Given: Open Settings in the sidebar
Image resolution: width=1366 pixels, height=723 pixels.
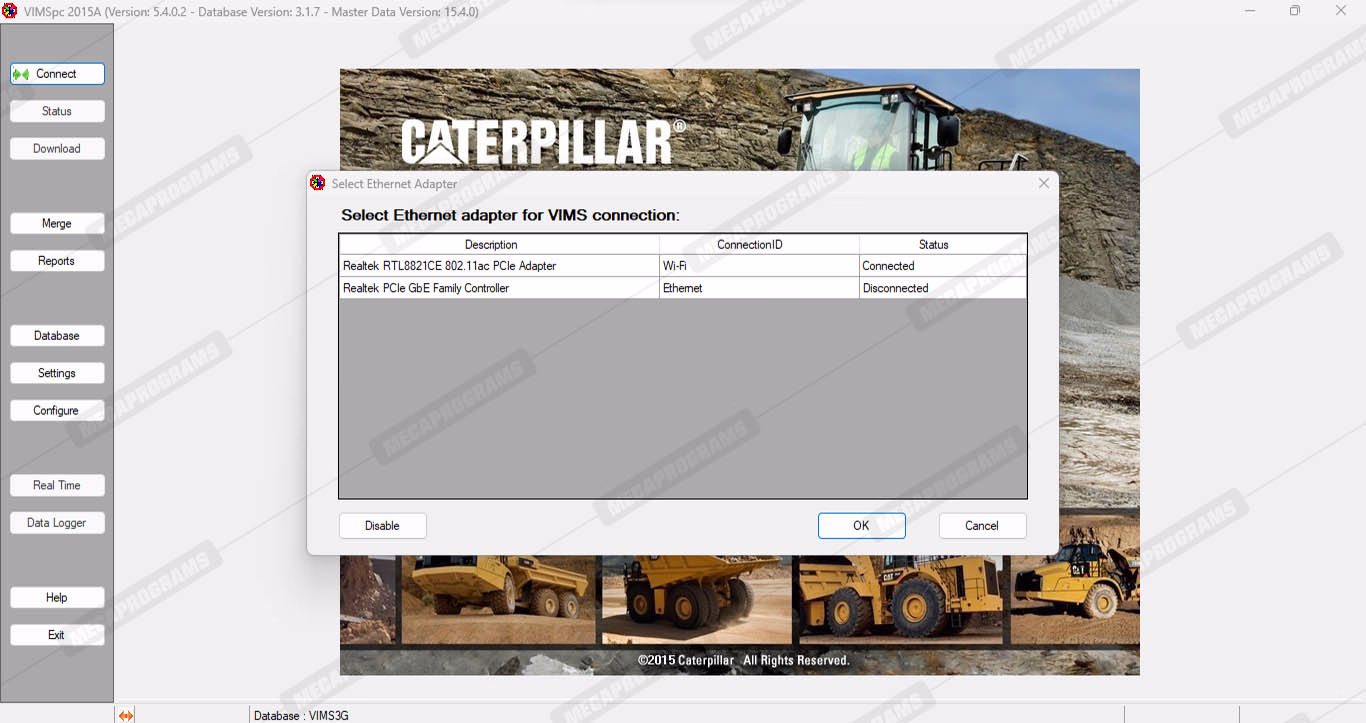Looking at the screenshot, I should click(57, 373).
